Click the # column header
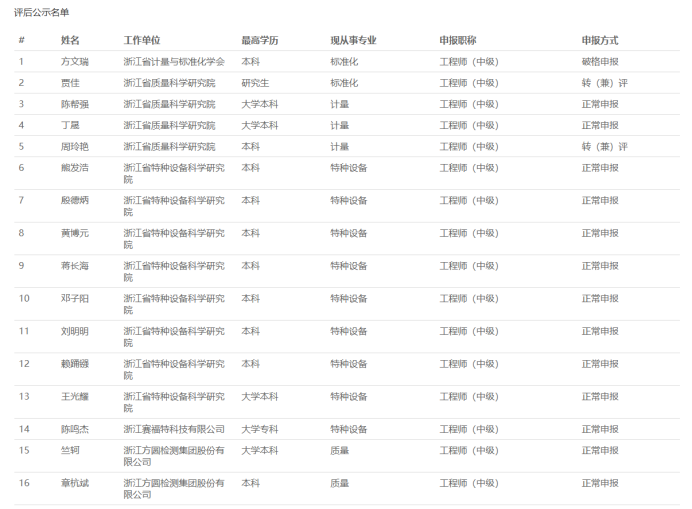 click(x=21, y=40)
